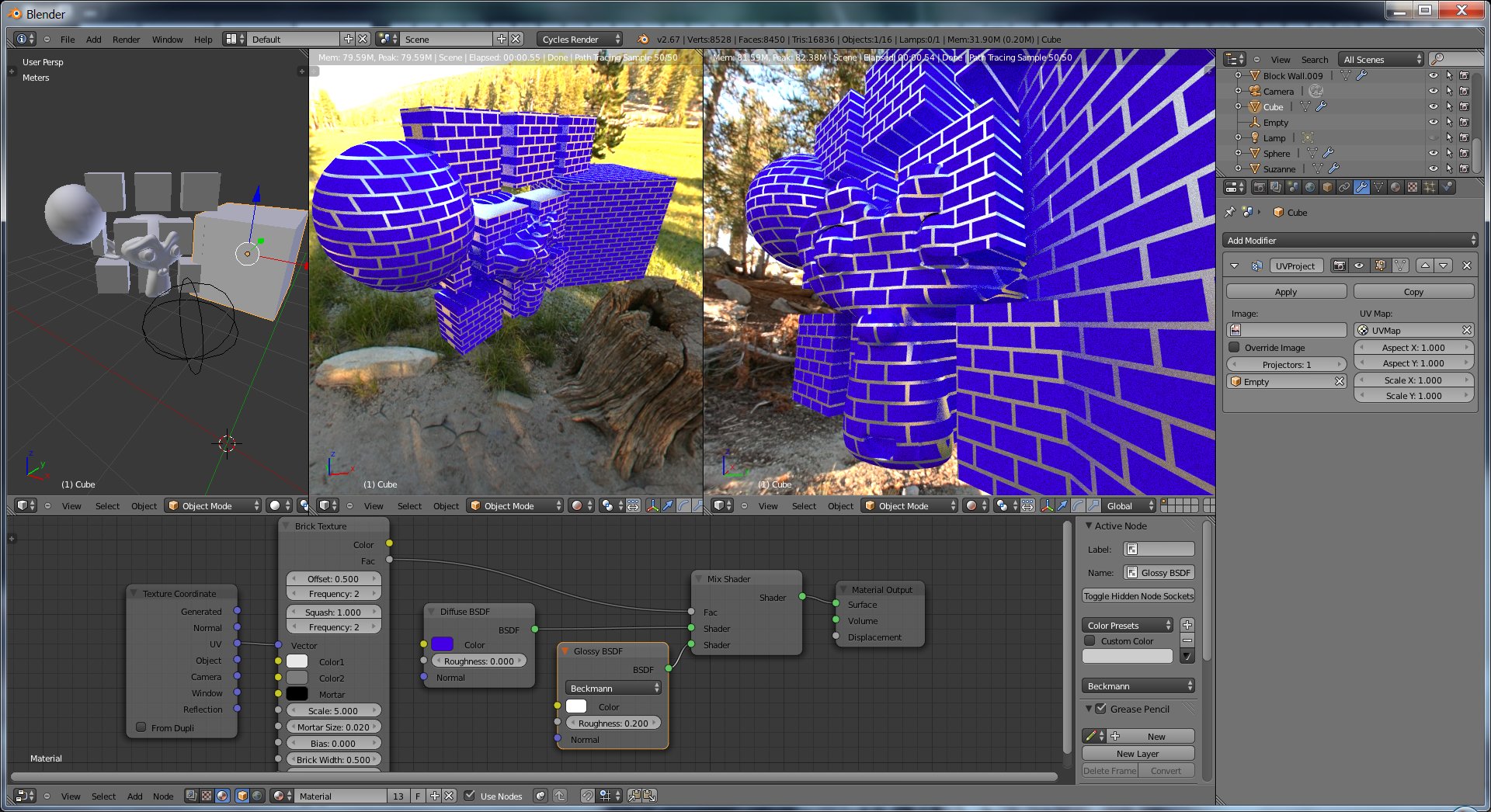This screenshot has width=1491, height=812.
Task: Copy selected nodes to clipboard icon
Action: click(634, 796)
